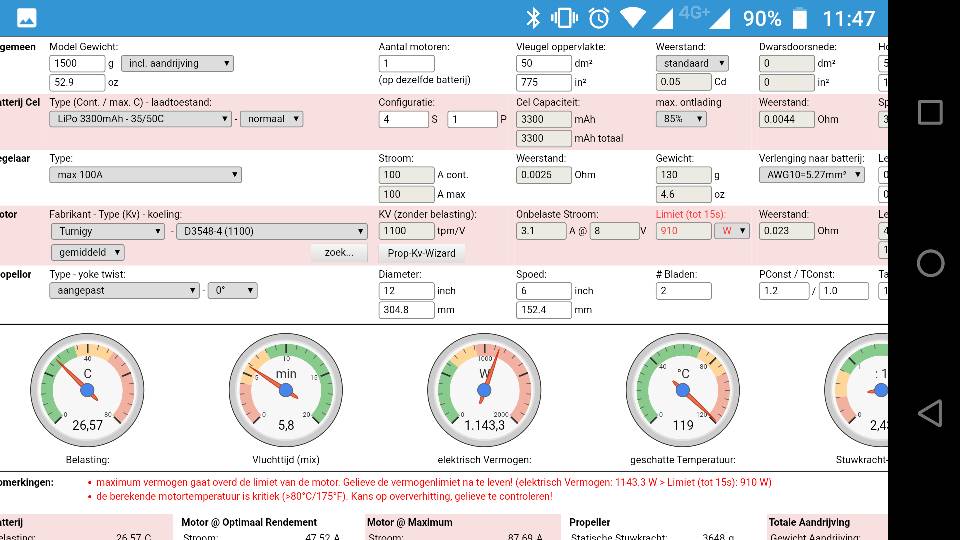
Task: Click the Vluchttijd min gauge
Action: click(286, 390)
